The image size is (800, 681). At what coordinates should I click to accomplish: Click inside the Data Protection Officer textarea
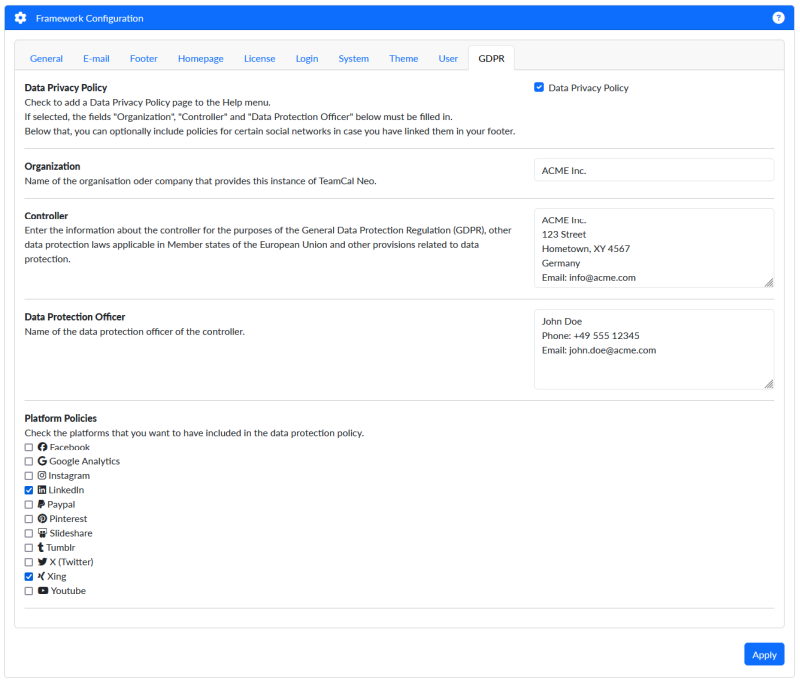pos(653,349)
